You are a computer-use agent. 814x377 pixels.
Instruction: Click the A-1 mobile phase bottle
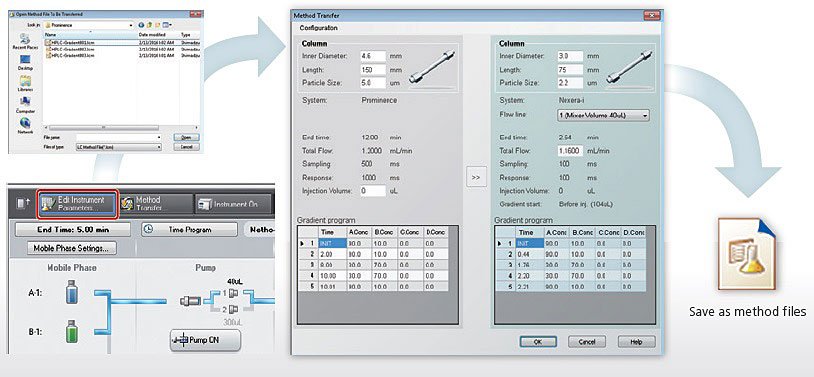72,292
